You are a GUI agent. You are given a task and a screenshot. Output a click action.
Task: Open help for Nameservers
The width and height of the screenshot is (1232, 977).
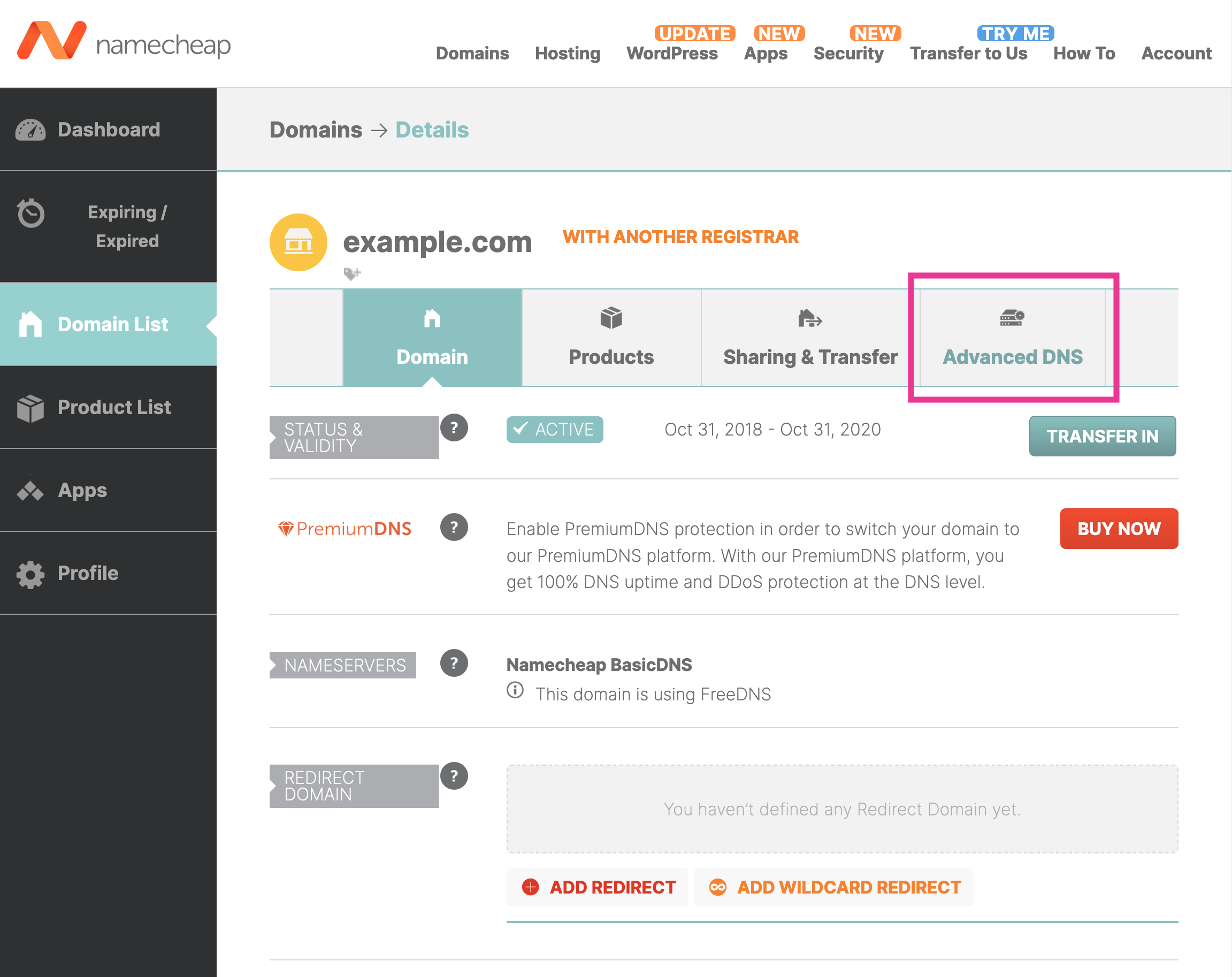454,663
